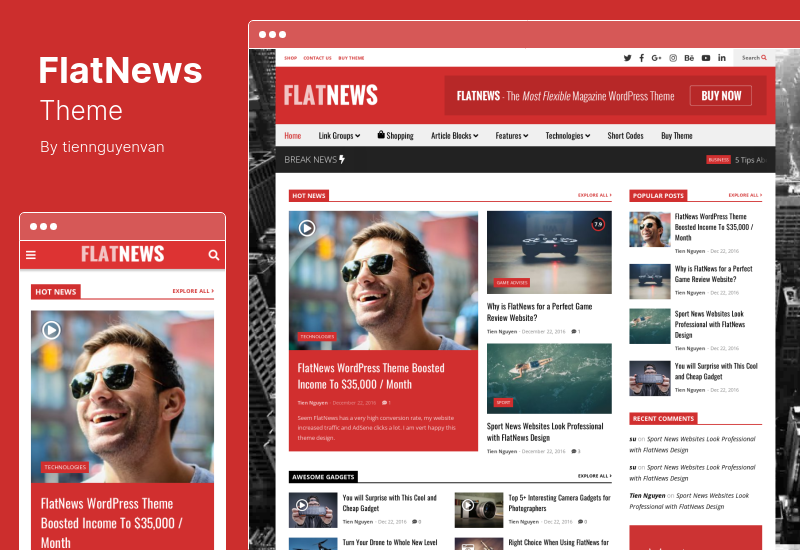This screenshot has height=550, width=800.
Task: Click the 7.9 review score badge
Action: point(598,224)
